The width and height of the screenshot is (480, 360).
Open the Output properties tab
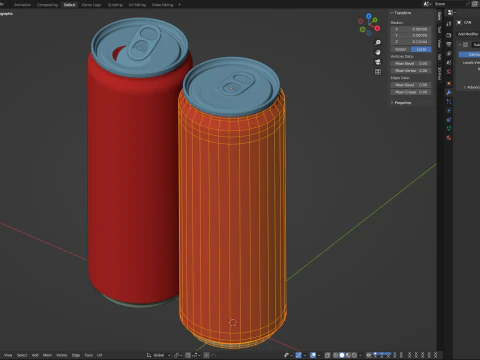point(449,44)
